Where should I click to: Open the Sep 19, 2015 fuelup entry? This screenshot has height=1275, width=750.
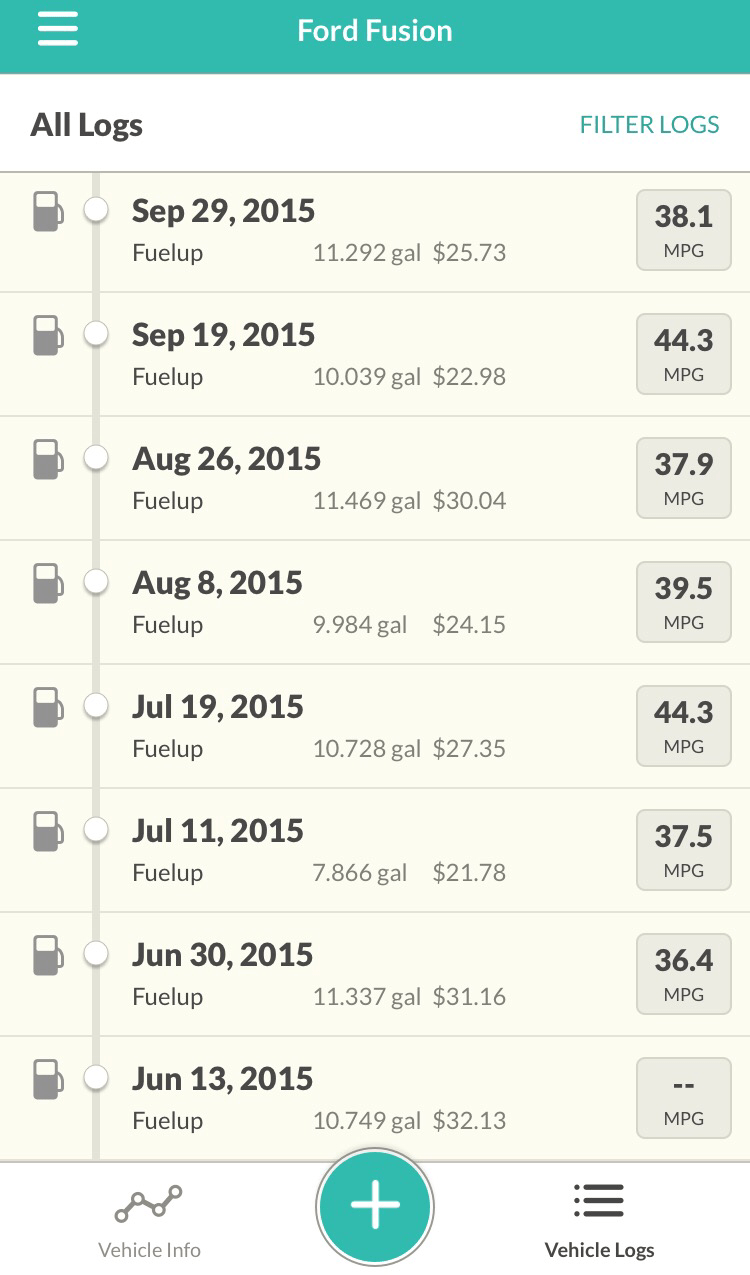click(x=320, y=354)
